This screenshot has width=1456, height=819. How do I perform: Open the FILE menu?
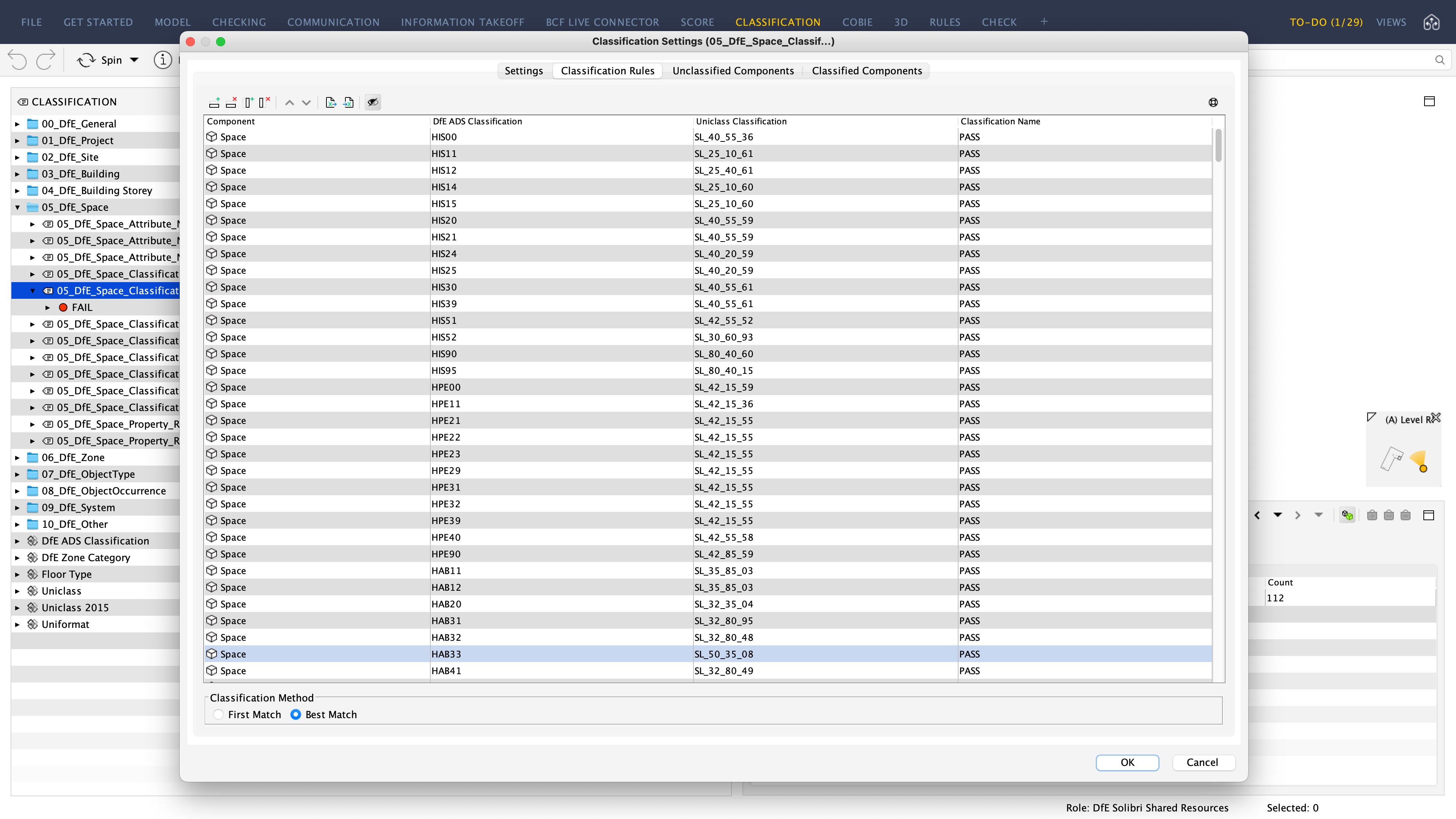(x=31, y=22)
